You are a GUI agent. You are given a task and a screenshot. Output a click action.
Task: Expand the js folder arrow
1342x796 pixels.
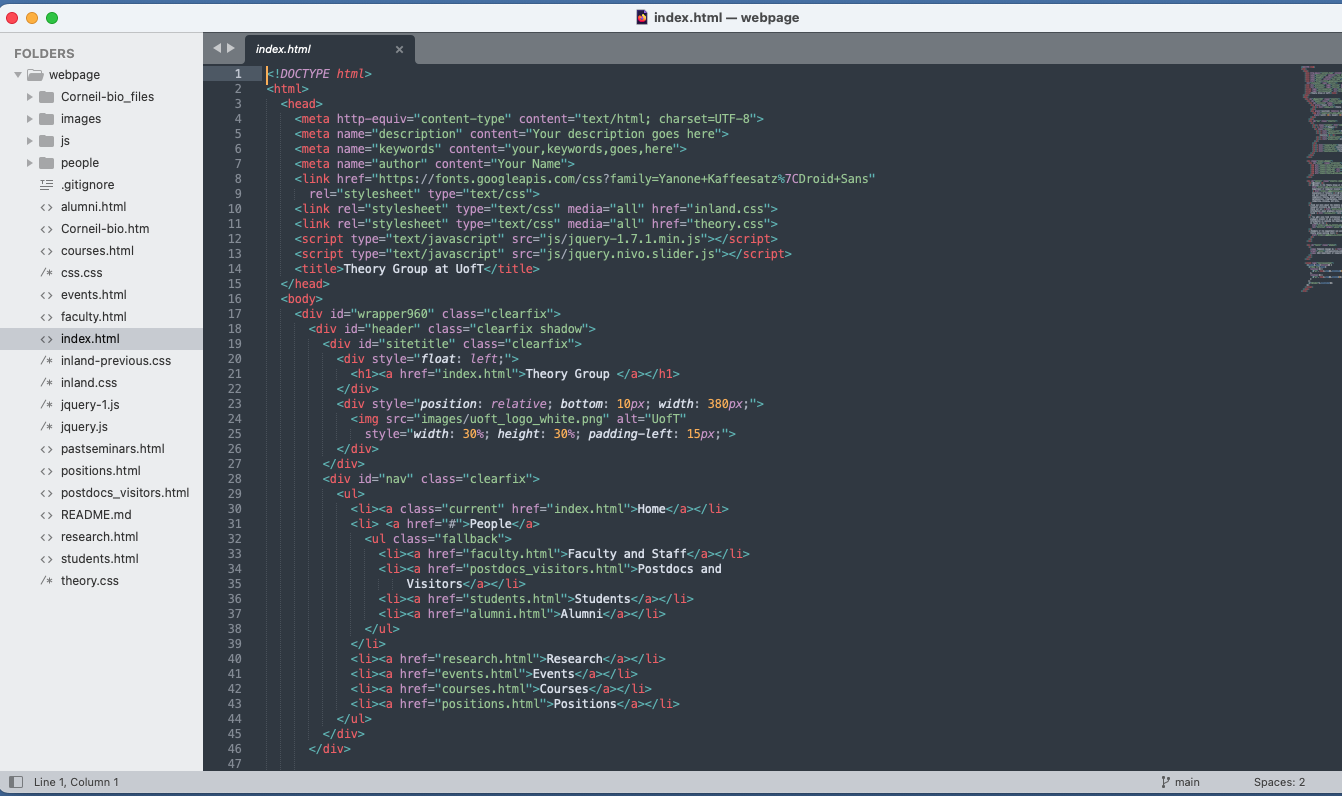[30, 141]
